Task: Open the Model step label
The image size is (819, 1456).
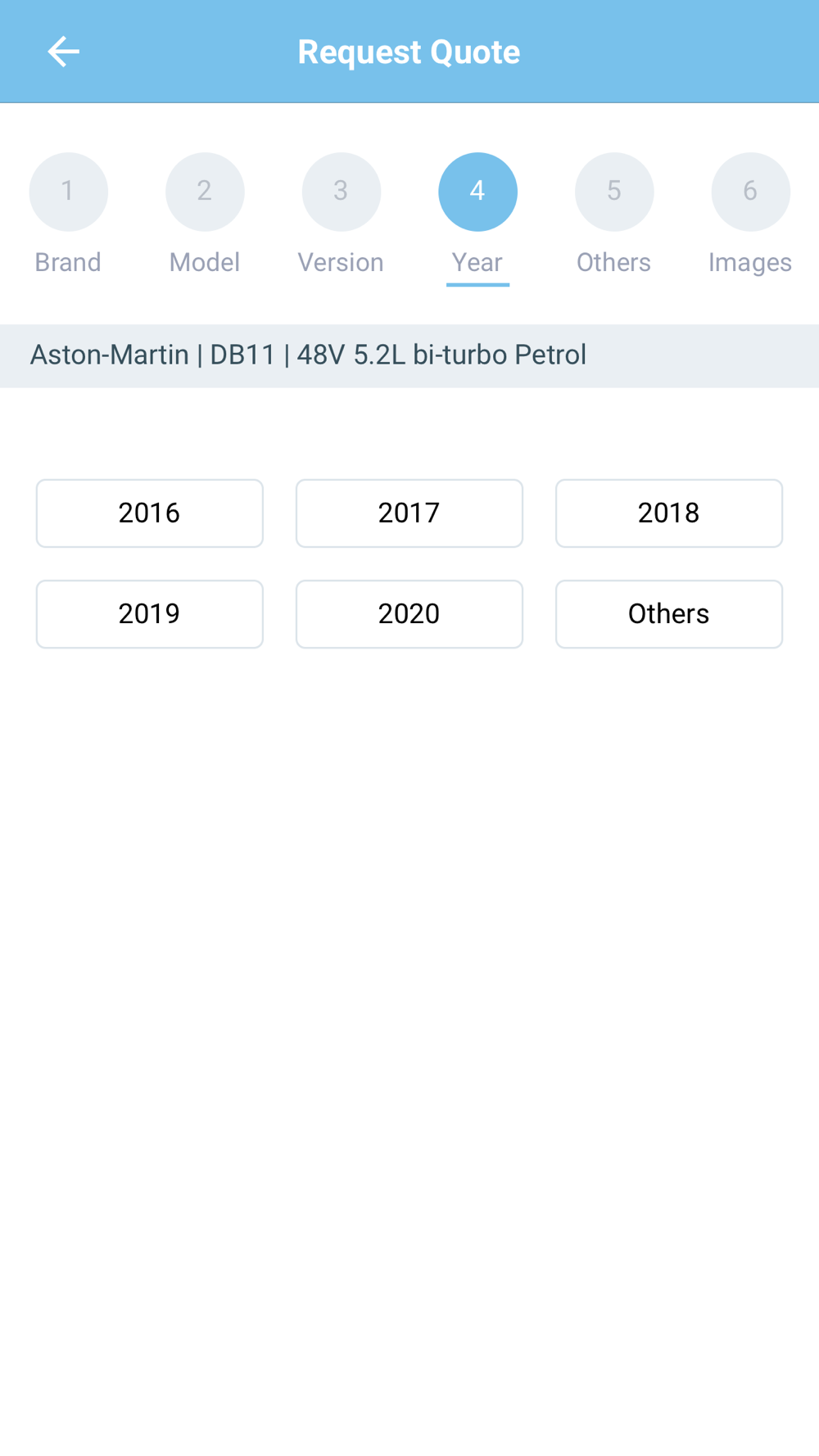Action: click(x=205, y=262)
